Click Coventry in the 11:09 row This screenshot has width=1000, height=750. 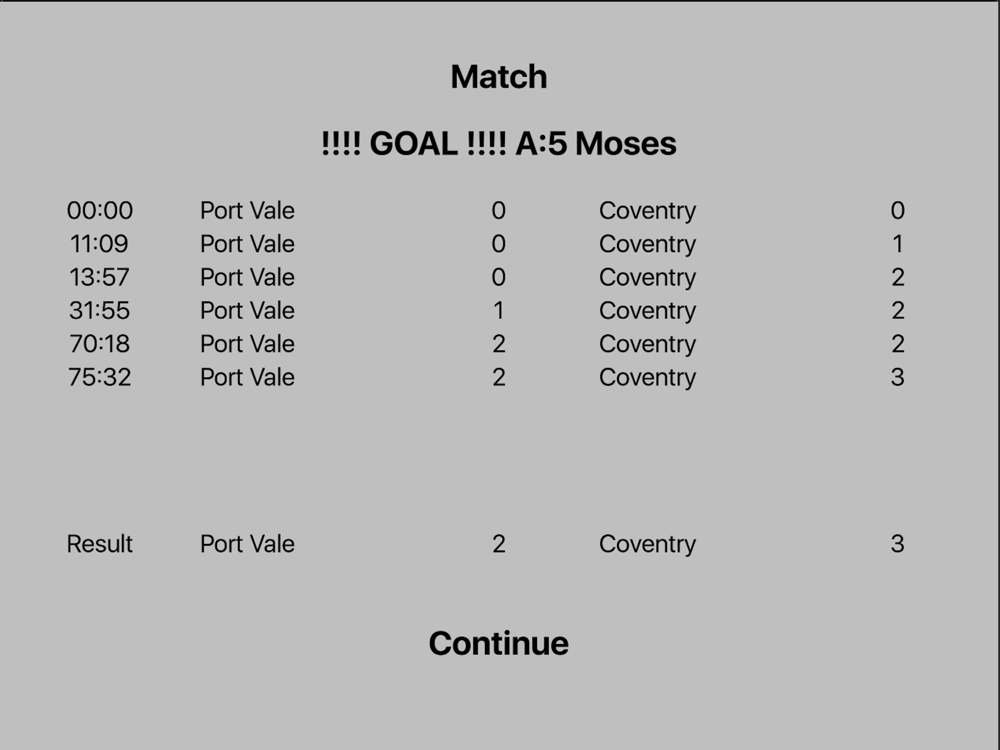647,244
